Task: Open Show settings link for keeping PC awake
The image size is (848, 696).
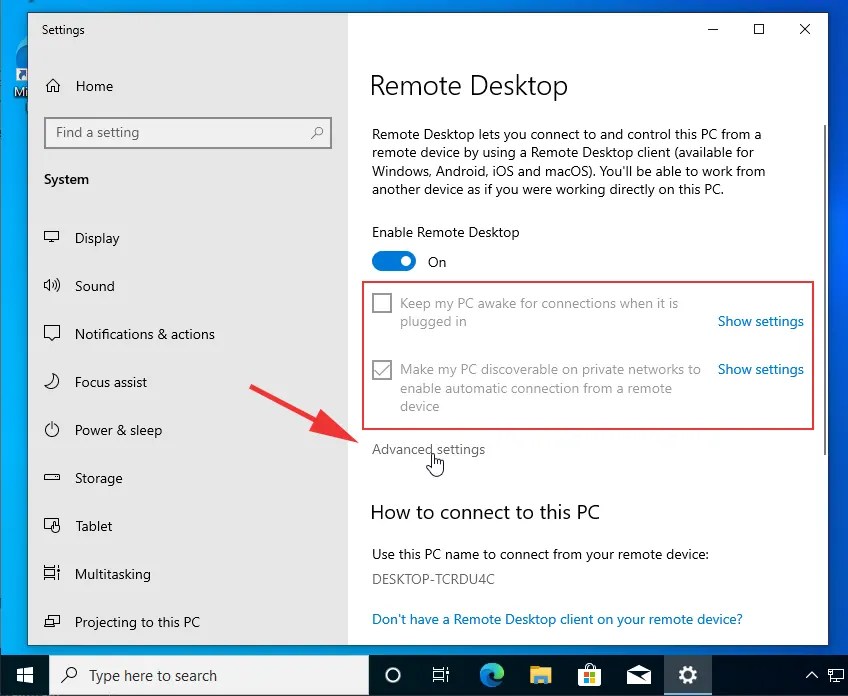Action: 760,321
